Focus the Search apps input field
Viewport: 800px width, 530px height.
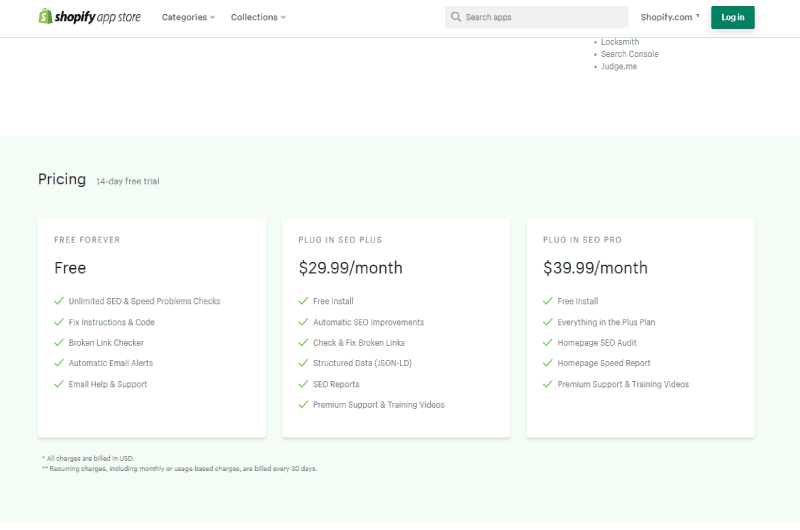537,17
